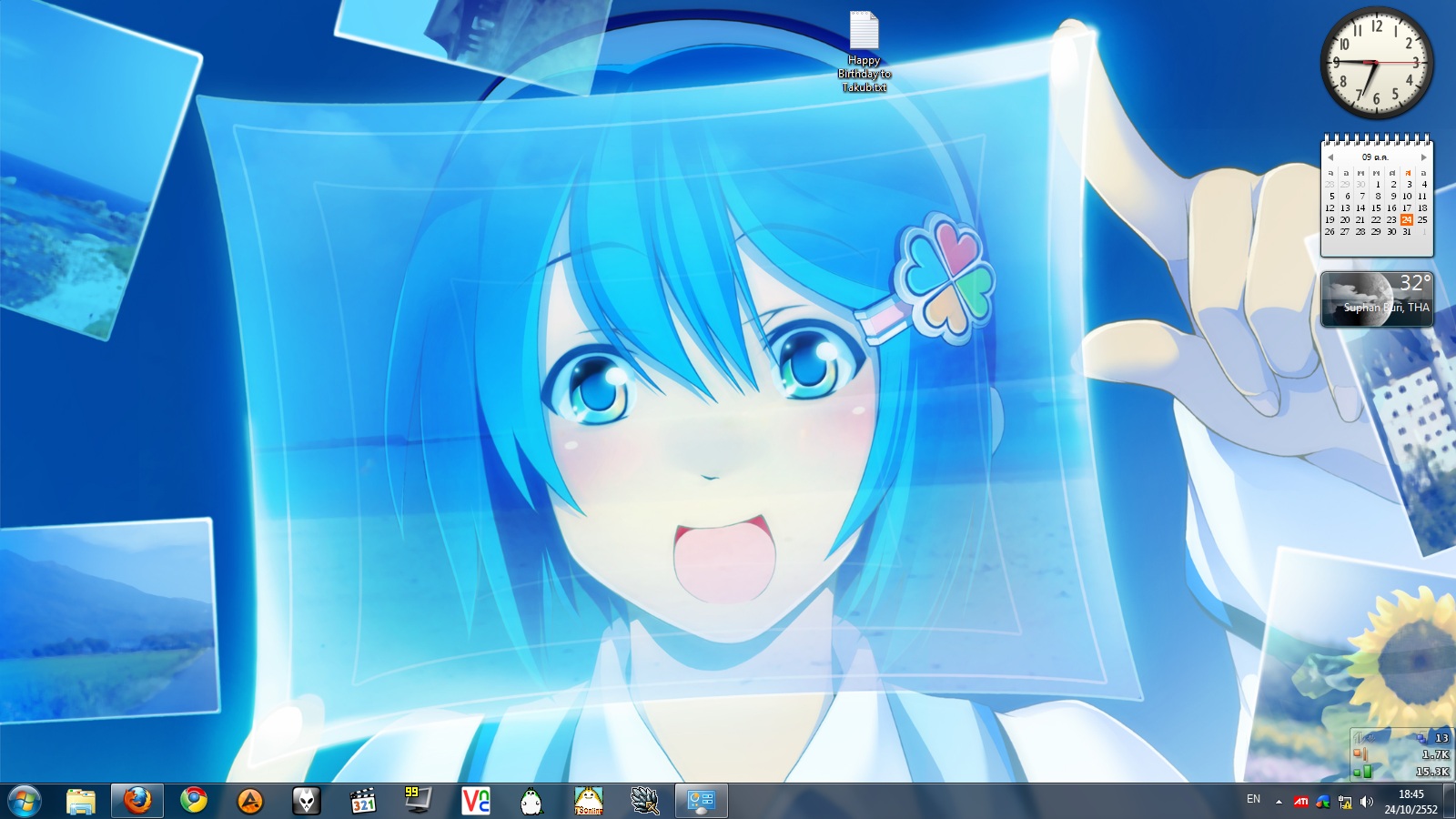
Task: Launch the spiky creature with sword icon
Action: (x=645, y=801)
